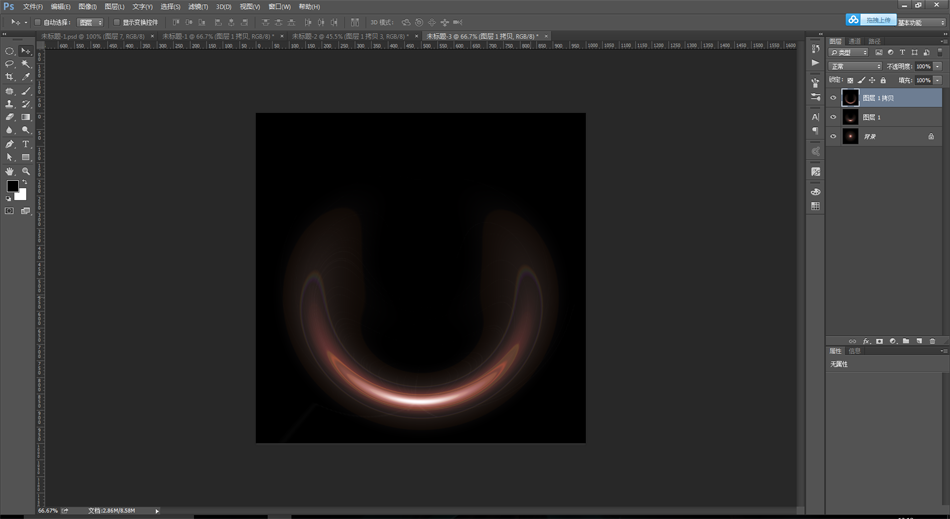Select the Crop tool
950x519 pixels.
(x=10, y=77)
